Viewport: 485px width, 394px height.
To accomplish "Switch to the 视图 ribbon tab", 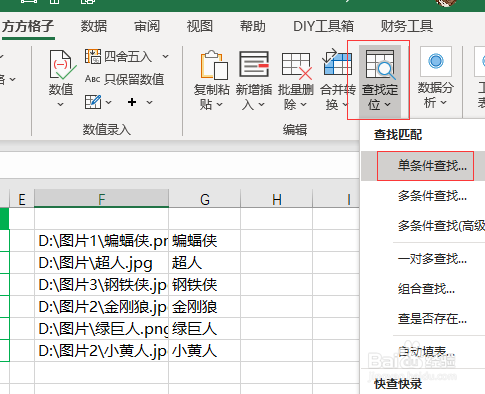I will (200, 26).
